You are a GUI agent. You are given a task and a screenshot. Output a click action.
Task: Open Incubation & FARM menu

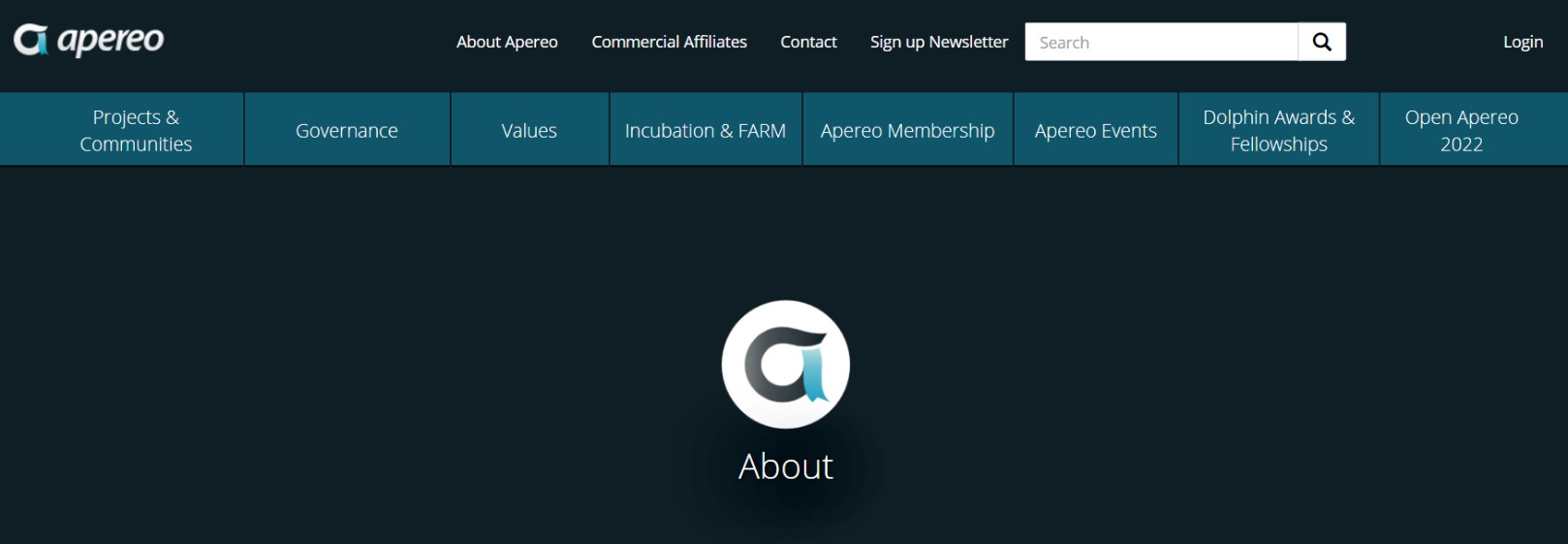(706, 130)
